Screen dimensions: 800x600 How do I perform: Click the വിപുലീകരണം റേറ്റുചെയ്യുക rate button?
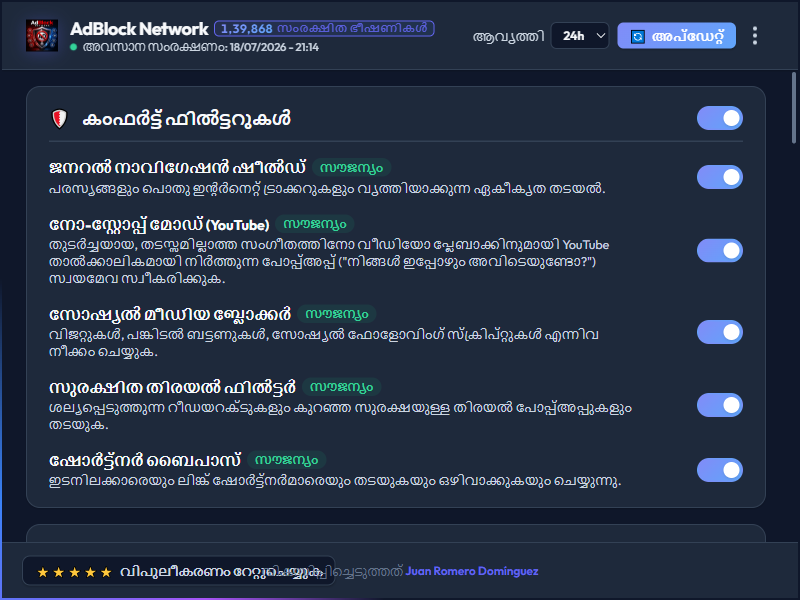pyautogui.click(x=179, y=571)
